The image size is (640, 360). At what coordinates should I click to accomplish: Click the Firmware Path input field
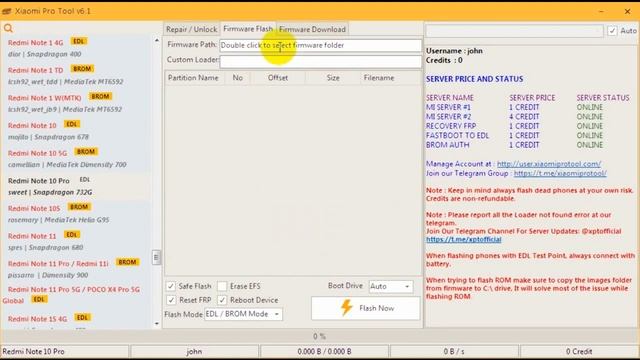pyautogui.click(x=320, y=45)
